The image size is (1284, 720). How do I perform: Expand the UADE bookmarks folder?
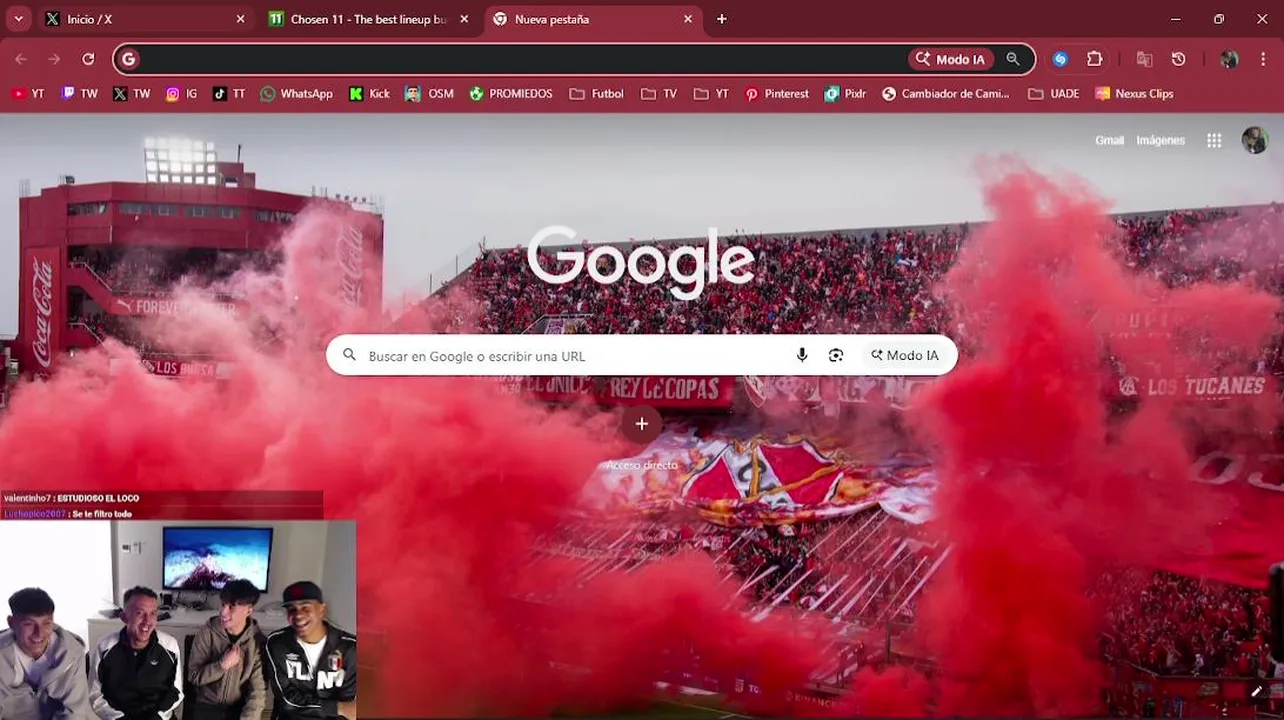[x=1054, y=94]
